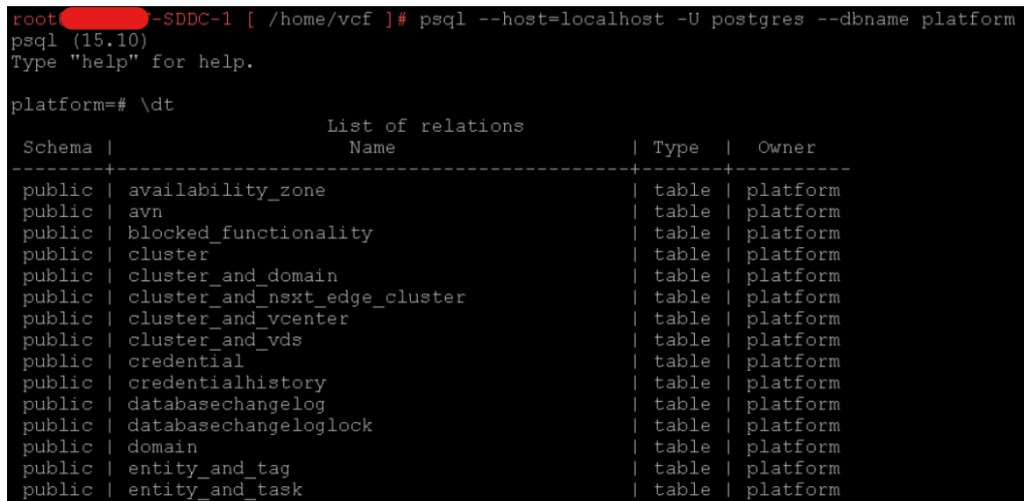This screenshot has height=501, width=1024.
Task: Click the Owner column header
Action: pyautogui.click(x=786, y=148)
